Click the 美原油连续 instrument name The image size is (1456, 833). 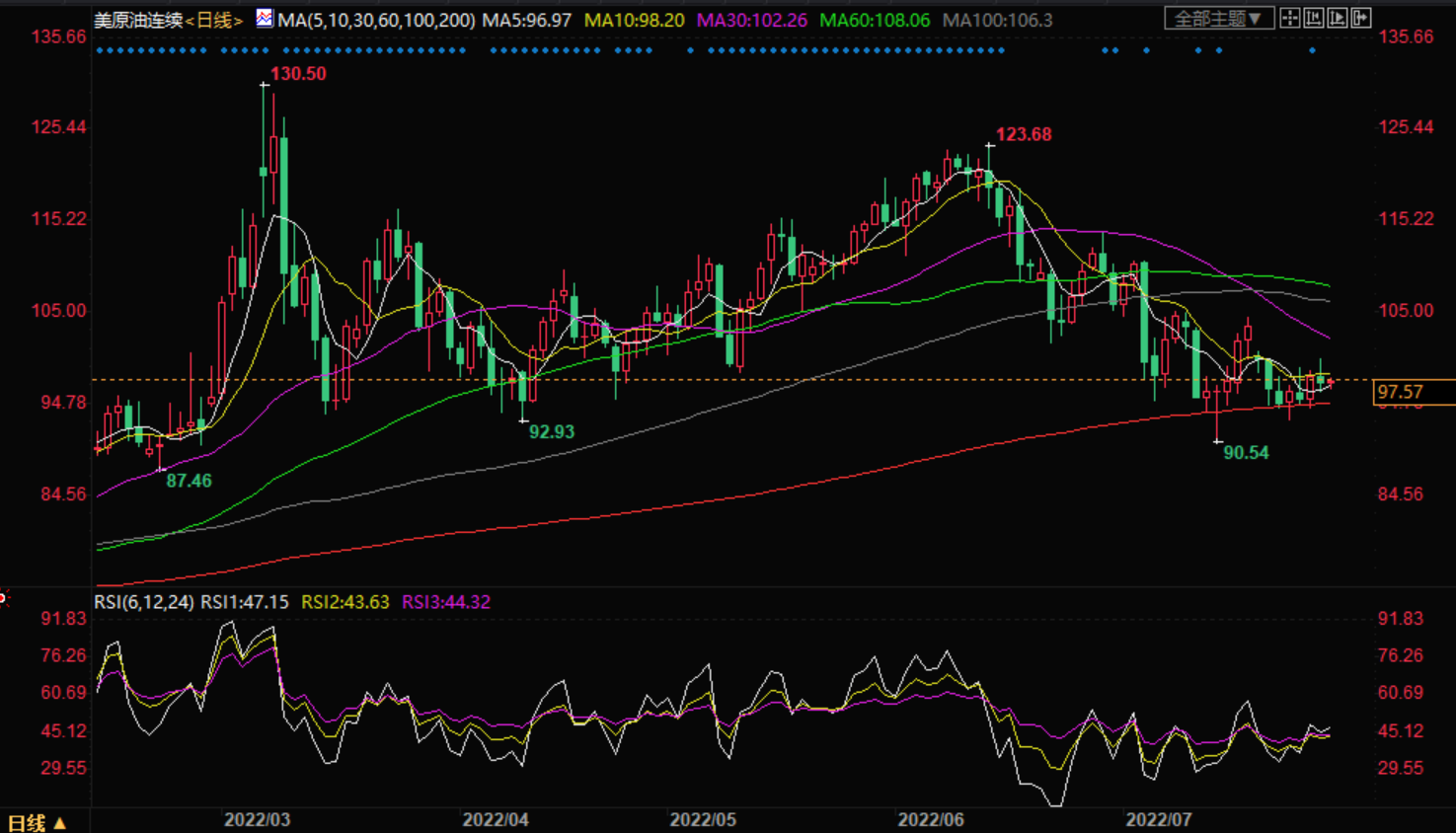click(138, 20)
